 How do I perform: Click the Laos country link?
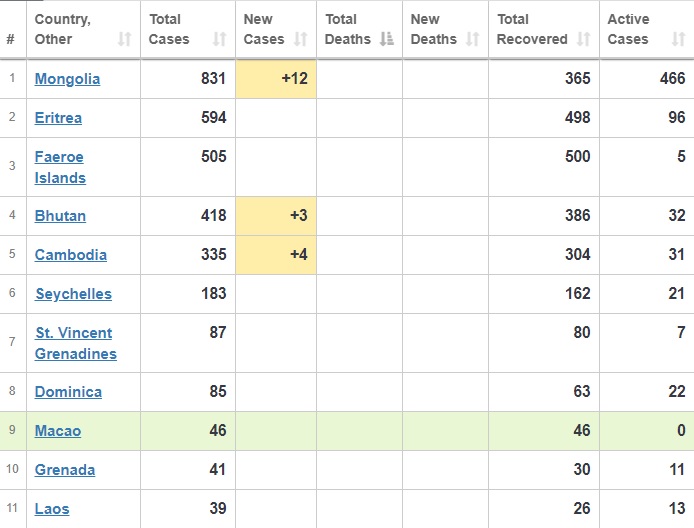[x=52, y=509]
